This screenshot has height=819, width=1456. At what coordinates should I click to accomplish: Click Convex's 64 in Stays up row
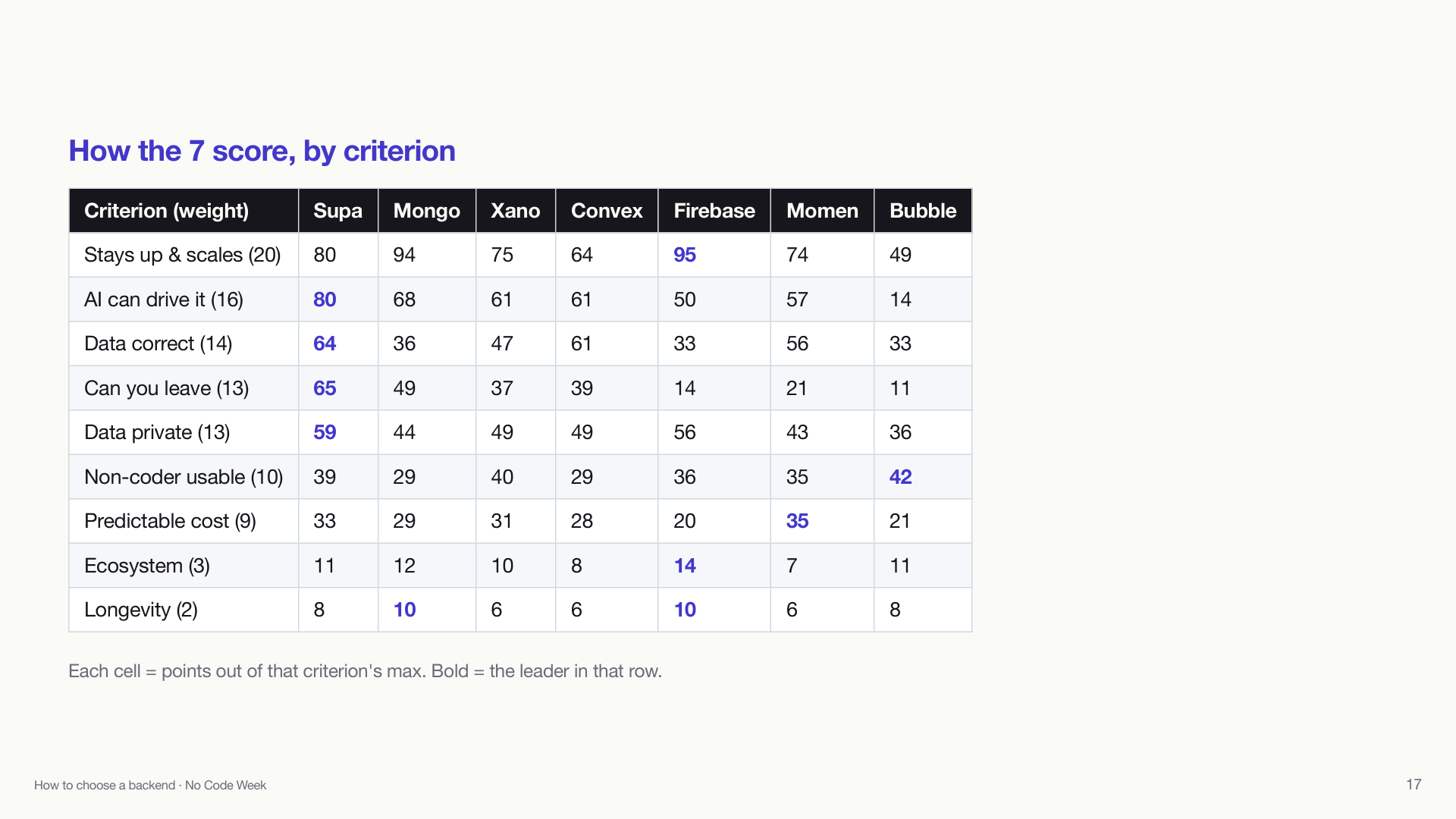[x=582, y=255]
